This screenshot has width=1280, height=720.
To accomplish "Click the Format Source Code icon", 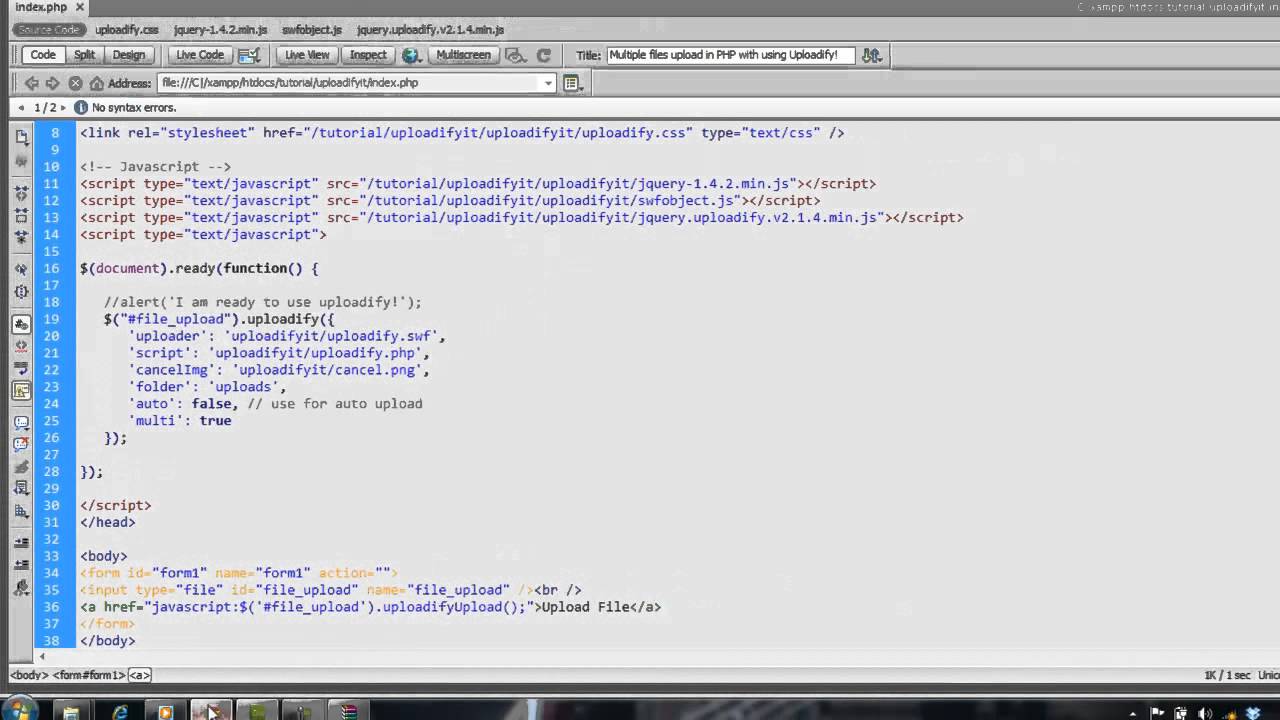I will tap(21, 587).
